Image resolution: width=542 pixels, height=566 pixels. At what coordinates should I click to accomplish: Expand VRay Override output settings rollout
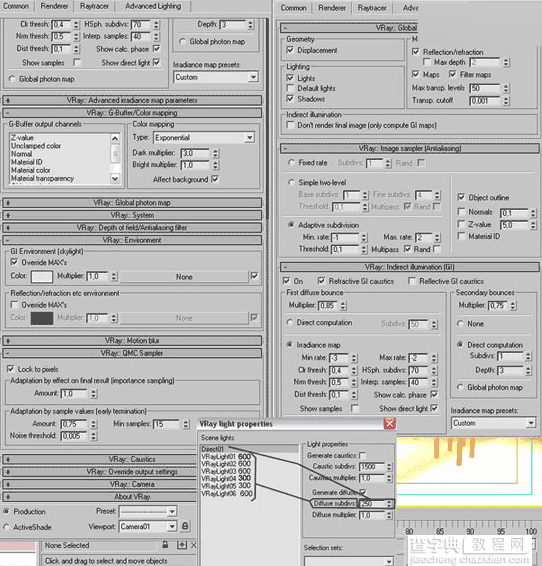100,472
